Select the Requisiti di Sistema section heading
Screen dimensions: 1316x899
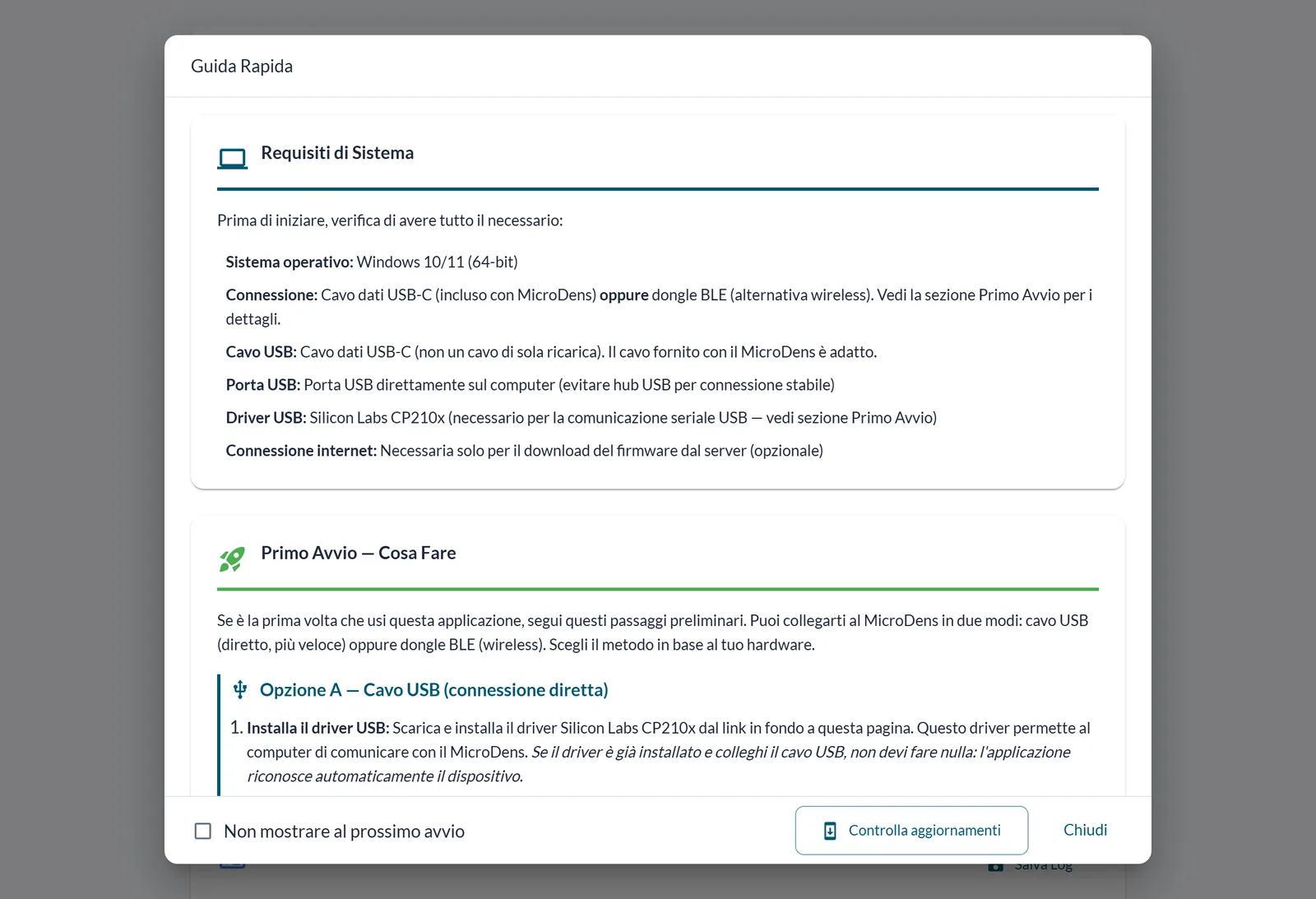(337, 153)
